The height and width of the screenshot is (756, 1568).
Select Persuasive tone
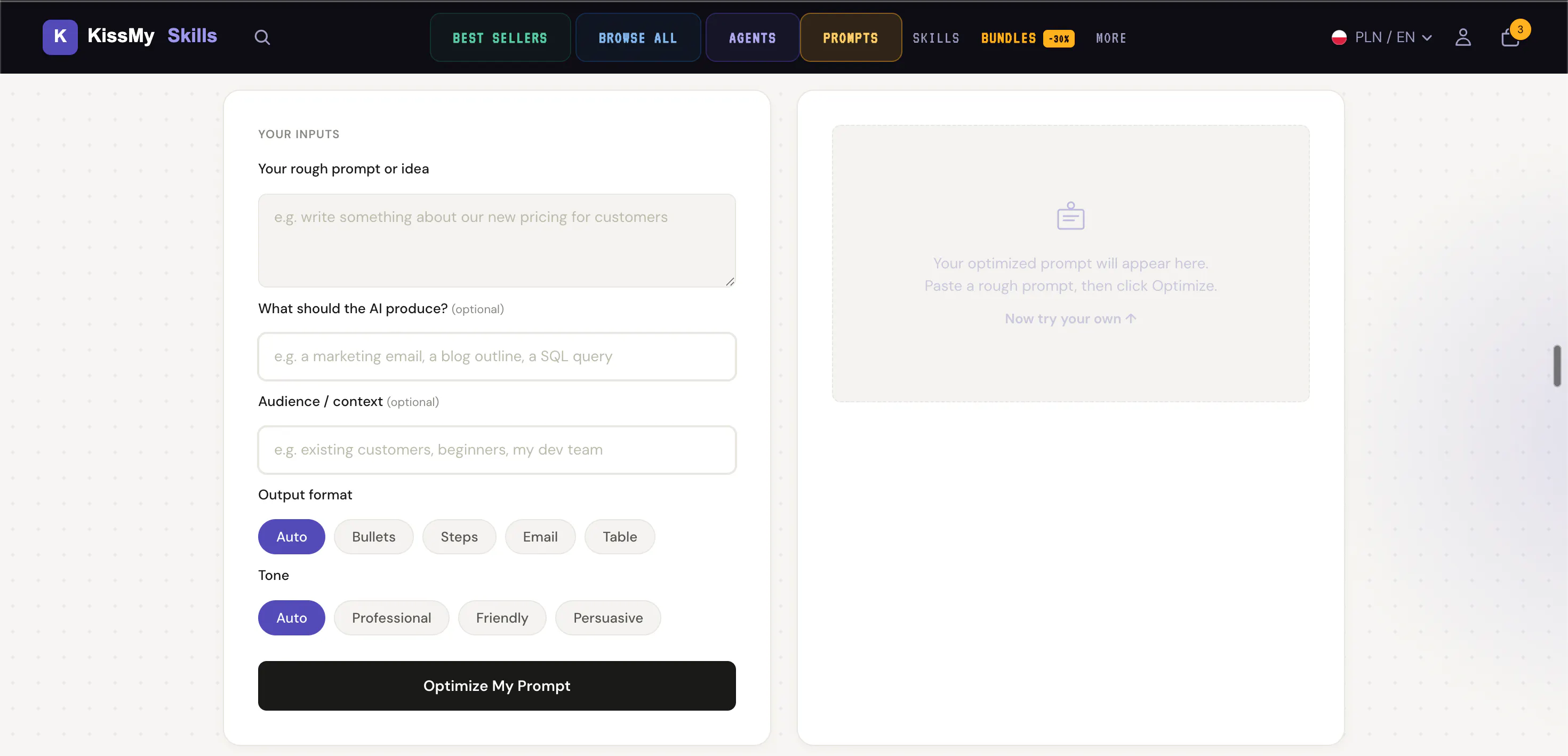608,618
